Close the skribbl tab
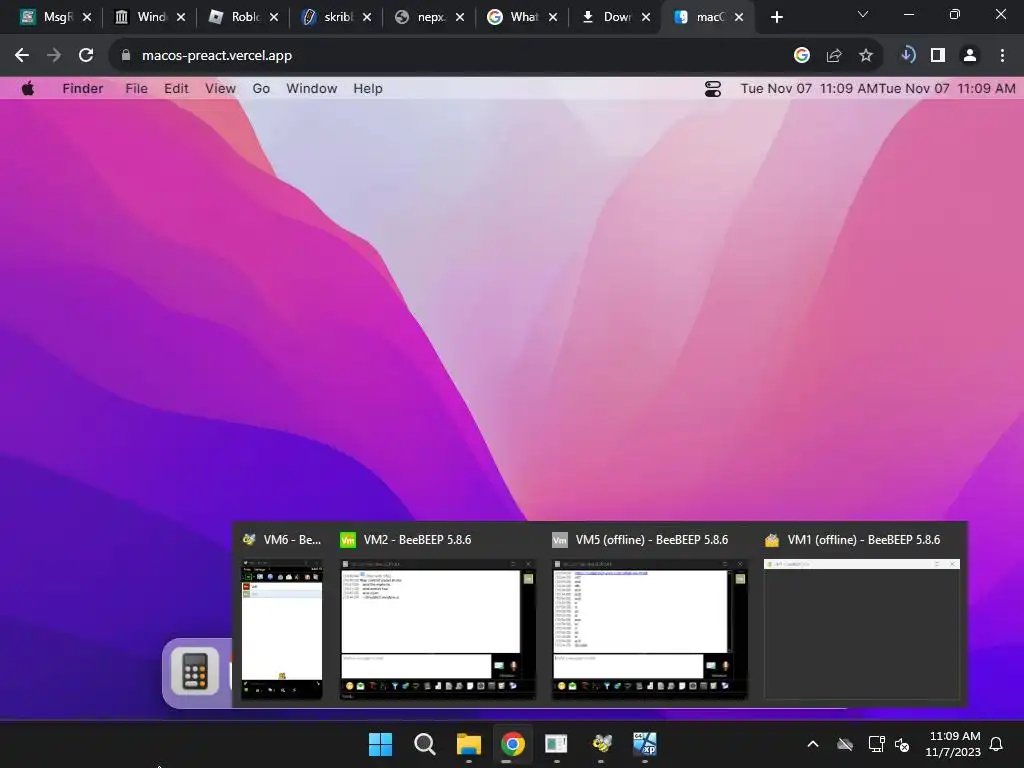 (x=367, y=18)
